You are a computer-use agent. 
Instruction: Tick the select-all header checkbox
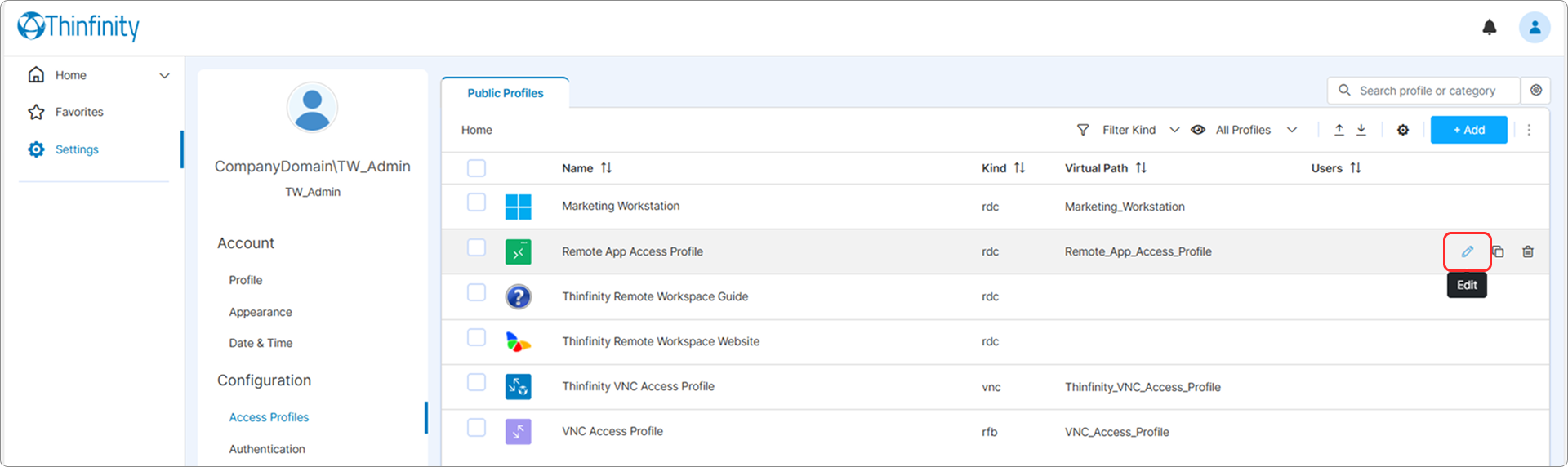476,168
